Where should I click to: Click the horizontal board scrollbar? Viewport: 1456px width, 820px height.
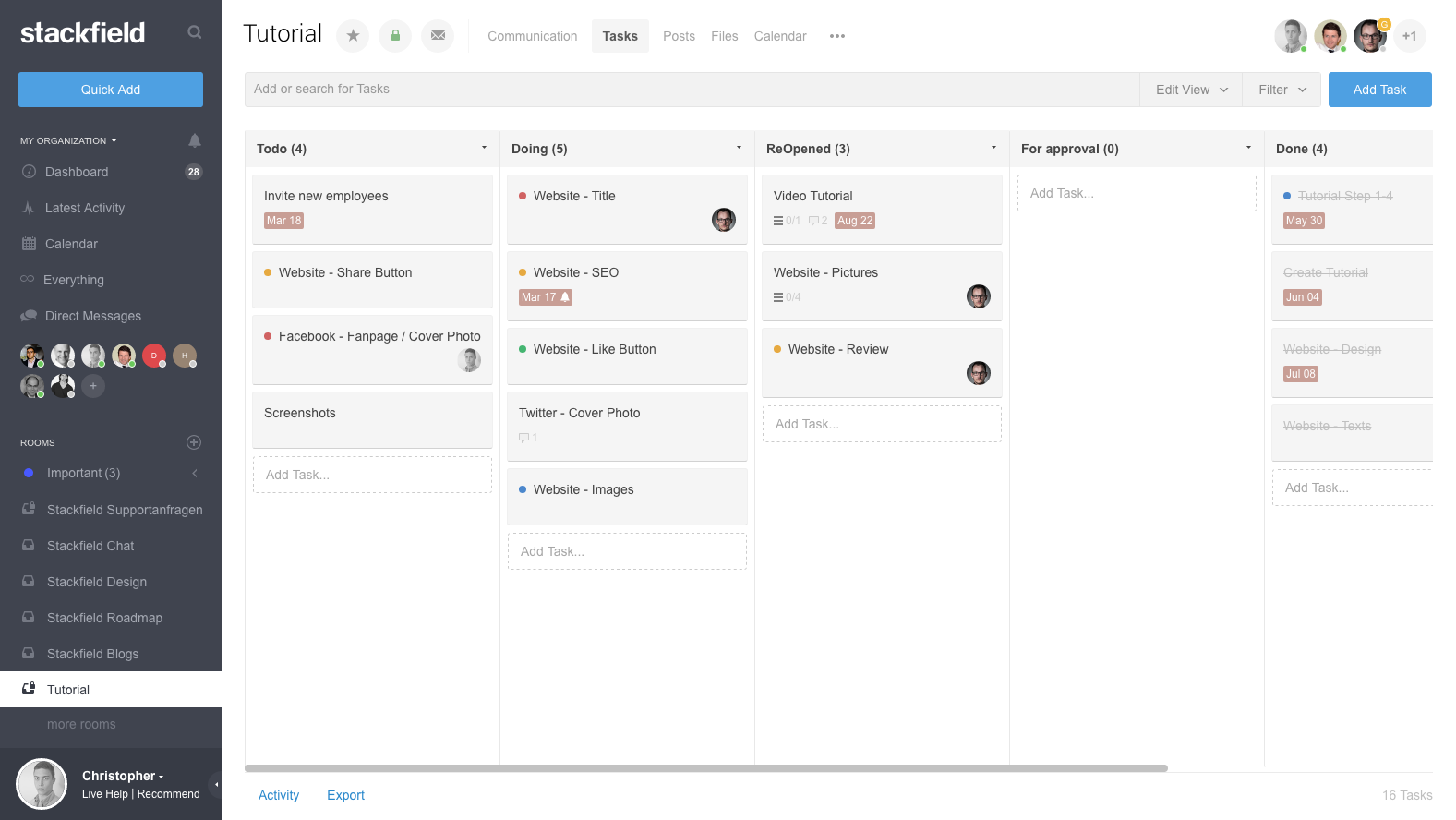click(x=706, y=767)
